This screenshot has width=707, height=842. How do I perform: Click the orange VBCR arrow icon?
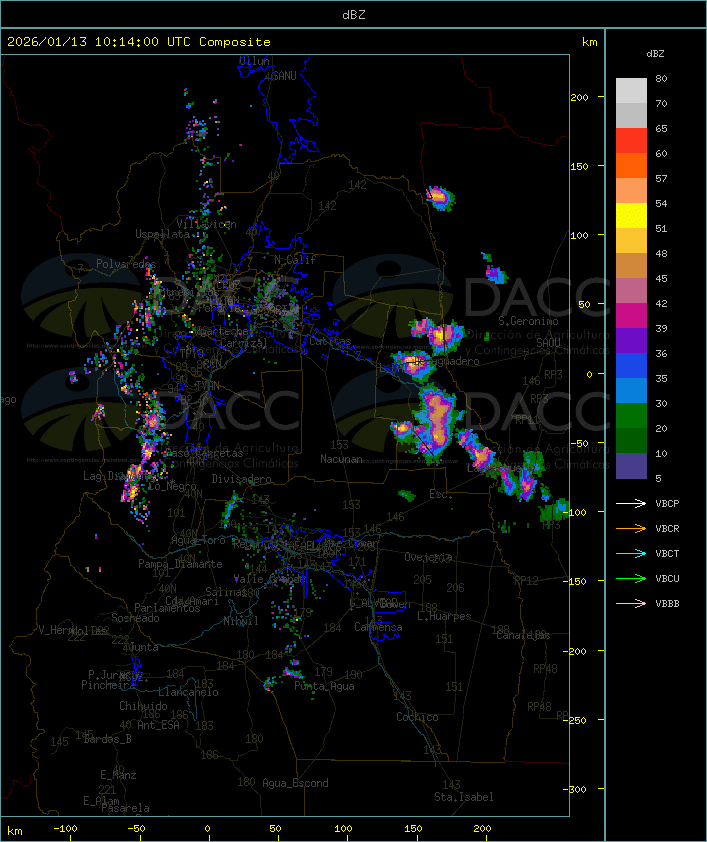point(632,528)
